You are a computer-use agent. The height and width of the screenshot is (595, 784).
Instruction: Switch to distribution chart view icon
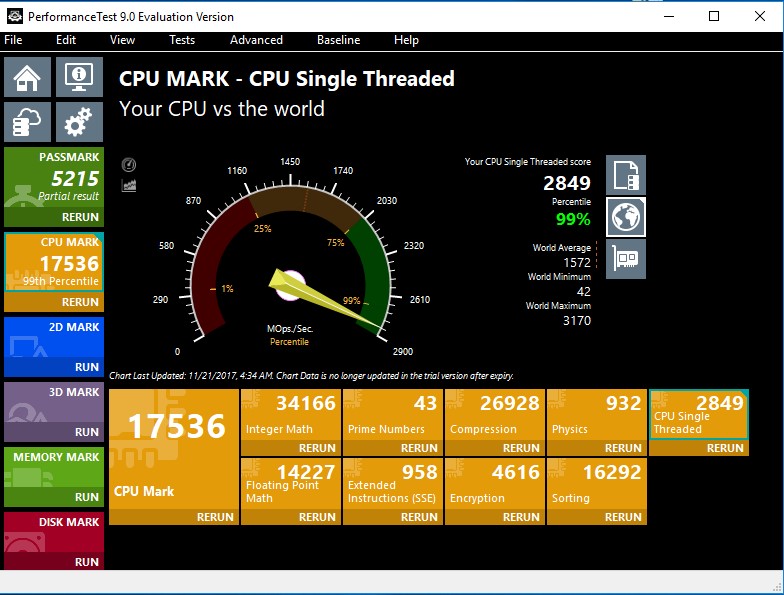coord(129,185)
